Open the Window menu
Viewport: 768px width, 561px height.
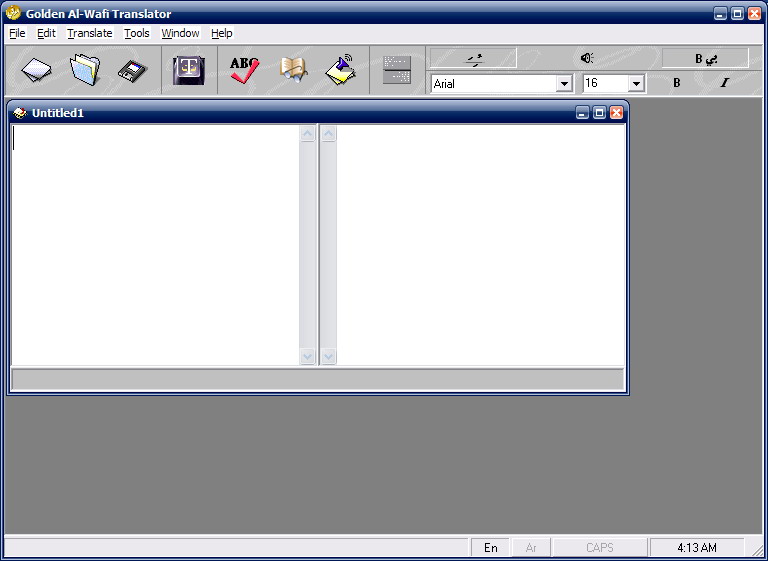[x=180, y=33]
